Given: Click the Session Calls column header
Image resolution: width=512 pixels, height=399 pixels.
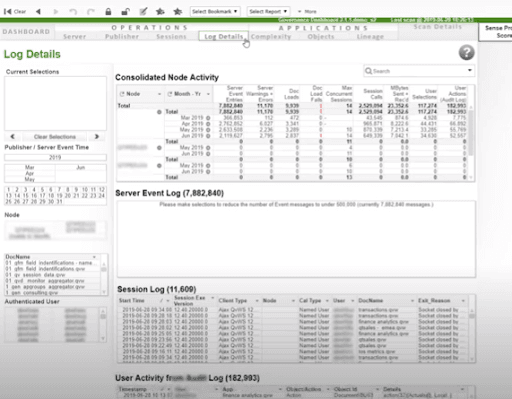Looking at the screenshot, I should click(373, 94).
